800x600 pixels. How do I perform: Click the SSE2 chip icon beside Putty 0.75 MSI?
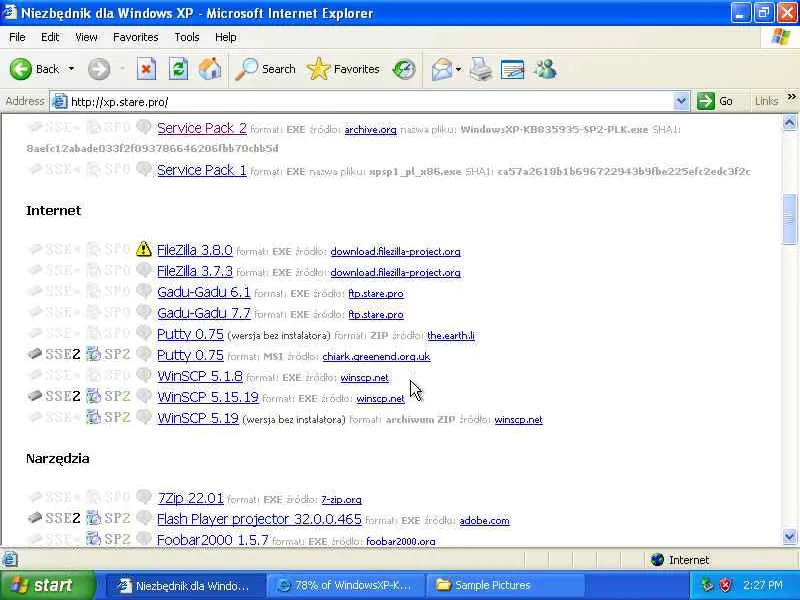pos(34,353)
